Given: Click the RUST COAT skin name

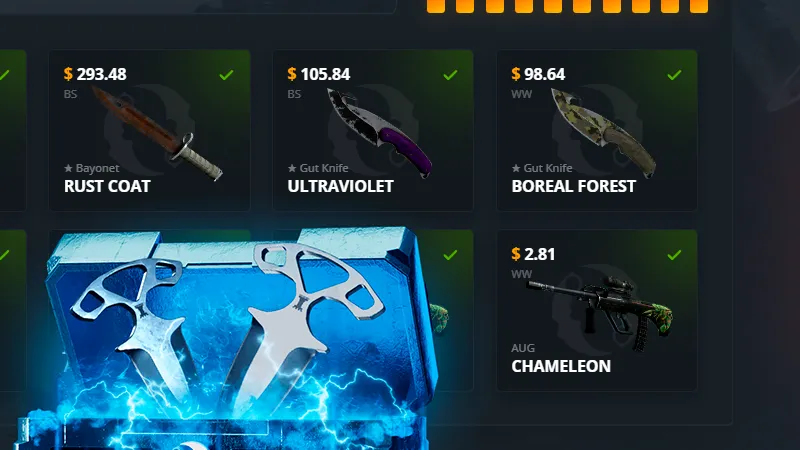Looking at the screenshot, I should pyautogui.click(x=107, y=186).
